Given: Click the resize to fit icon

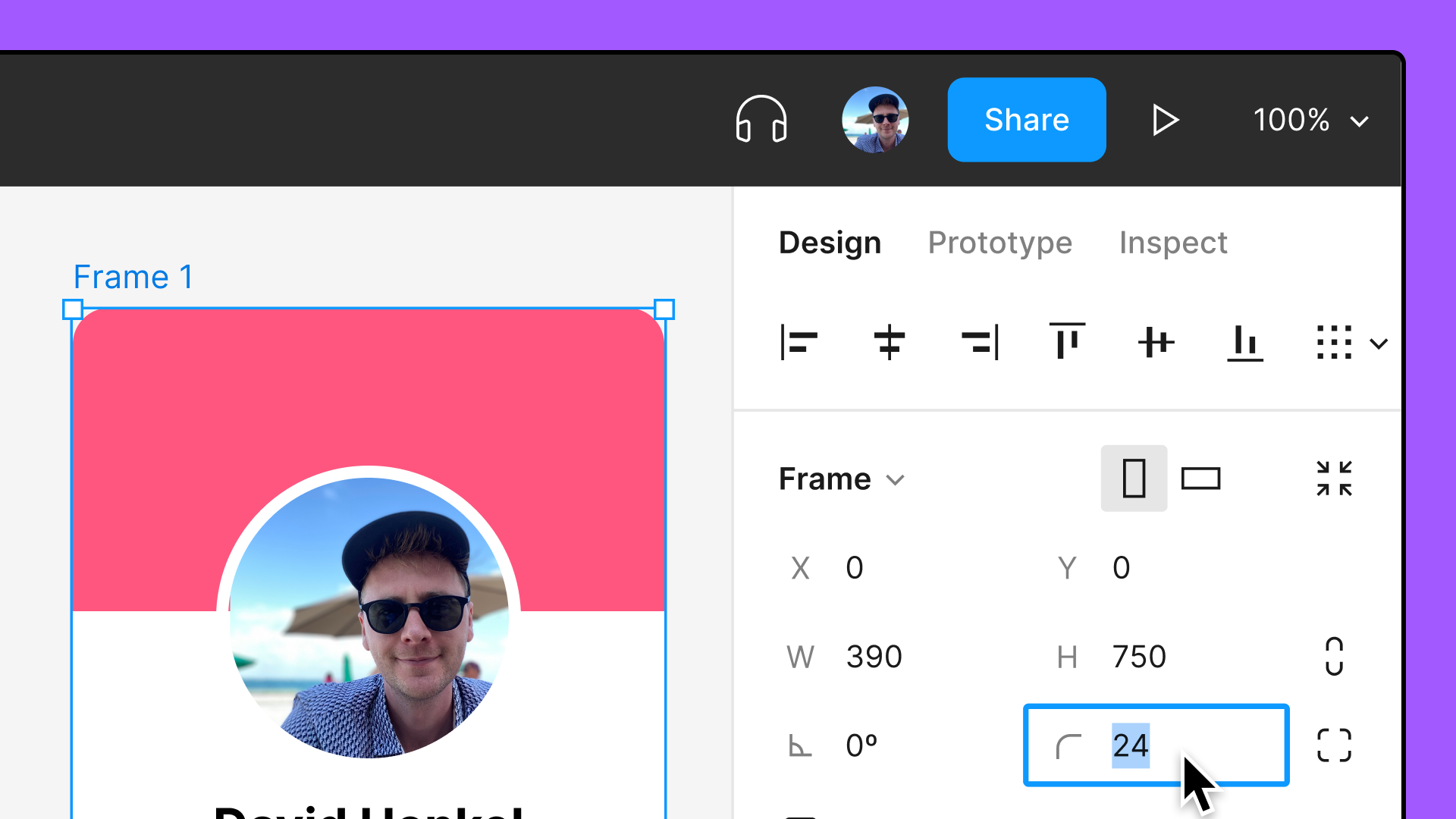Looking at the screenshot, I should 1334,479.
